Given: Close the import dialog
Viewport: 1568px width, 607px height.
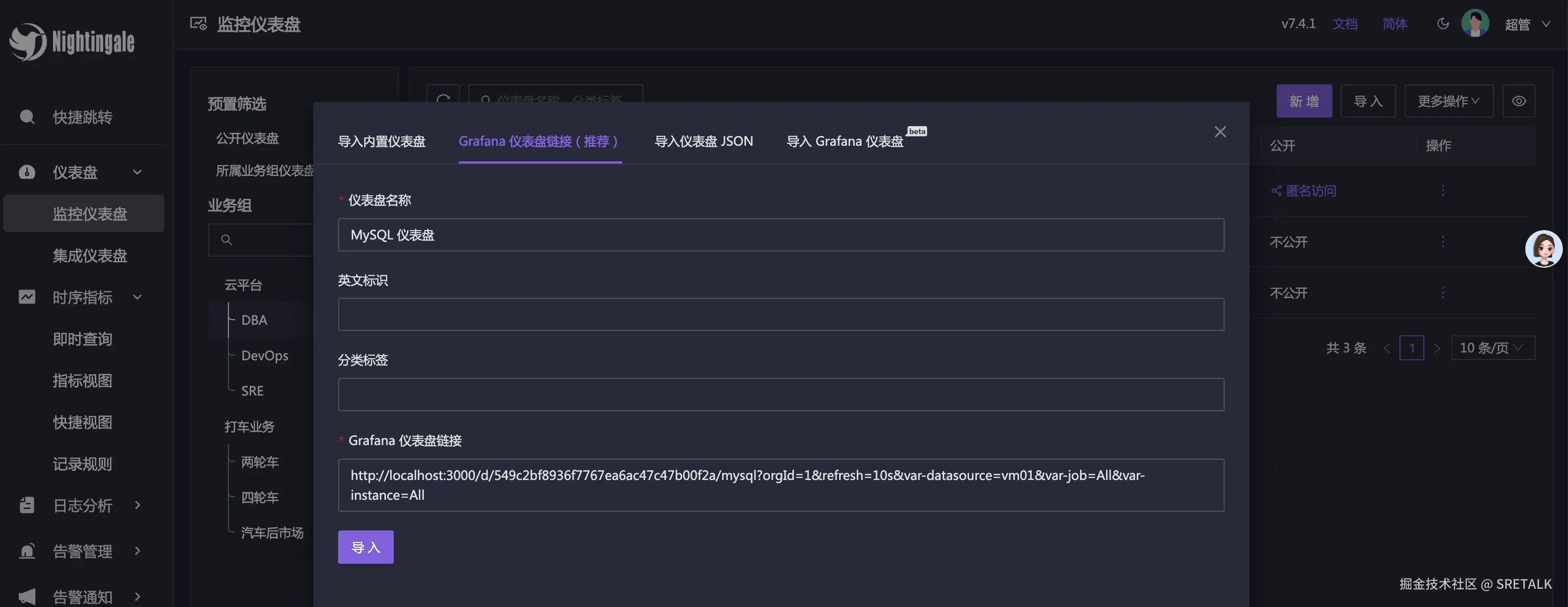Looking at the screenshot, I should point(1220,132).
